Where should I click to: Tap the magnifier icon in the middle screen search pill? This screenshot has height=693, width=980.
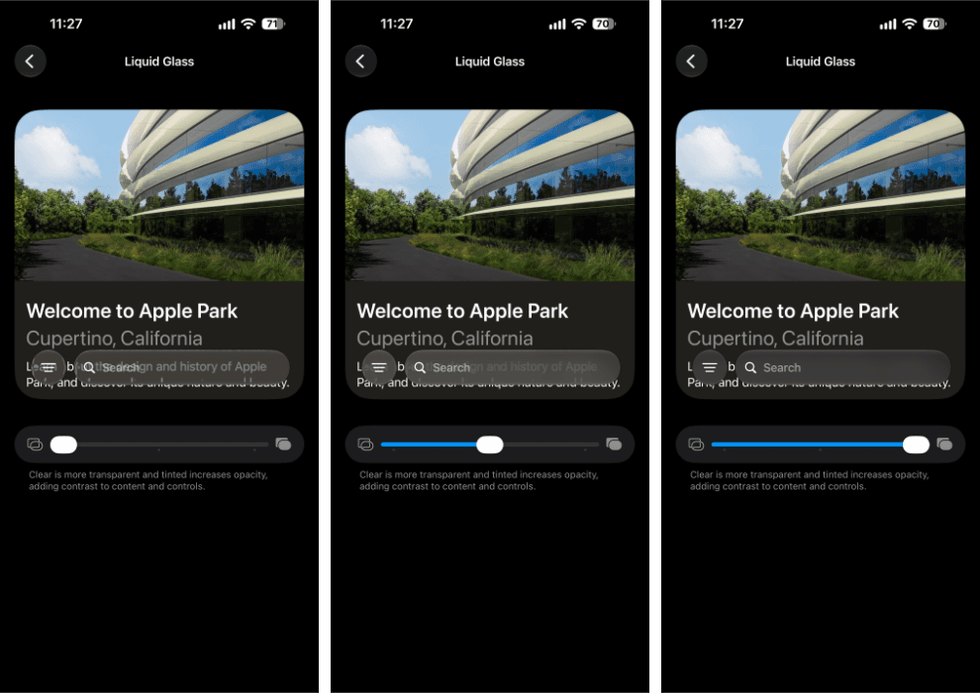point(420,367)
